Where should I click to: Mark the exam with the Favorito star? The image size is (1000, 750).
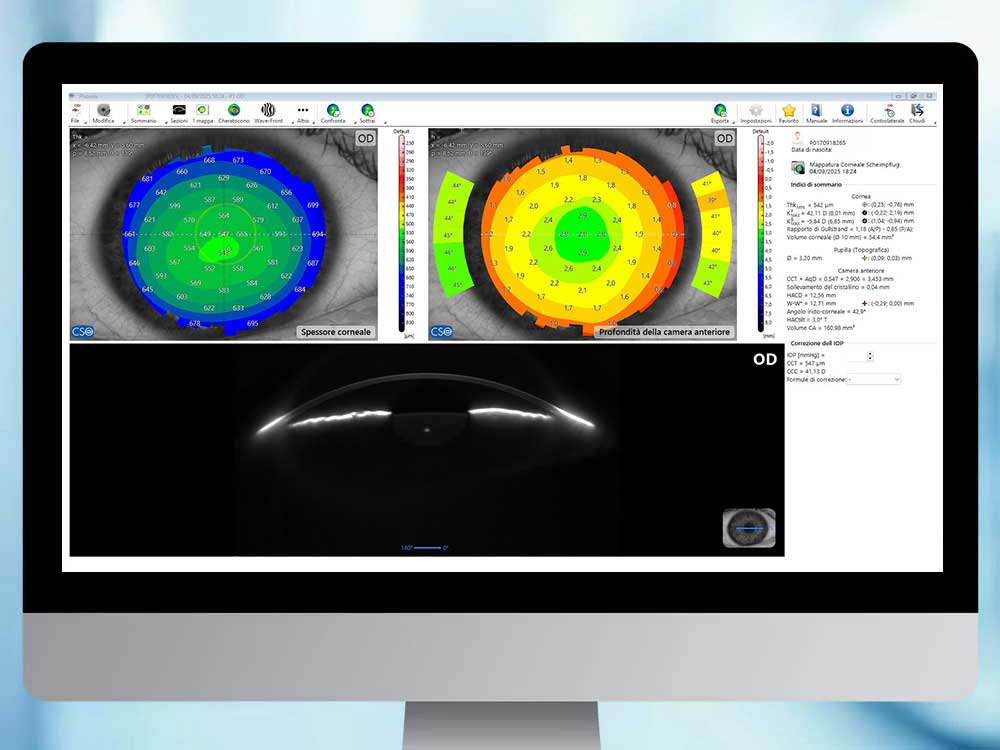pyautogui.click(x=789, y=112)
